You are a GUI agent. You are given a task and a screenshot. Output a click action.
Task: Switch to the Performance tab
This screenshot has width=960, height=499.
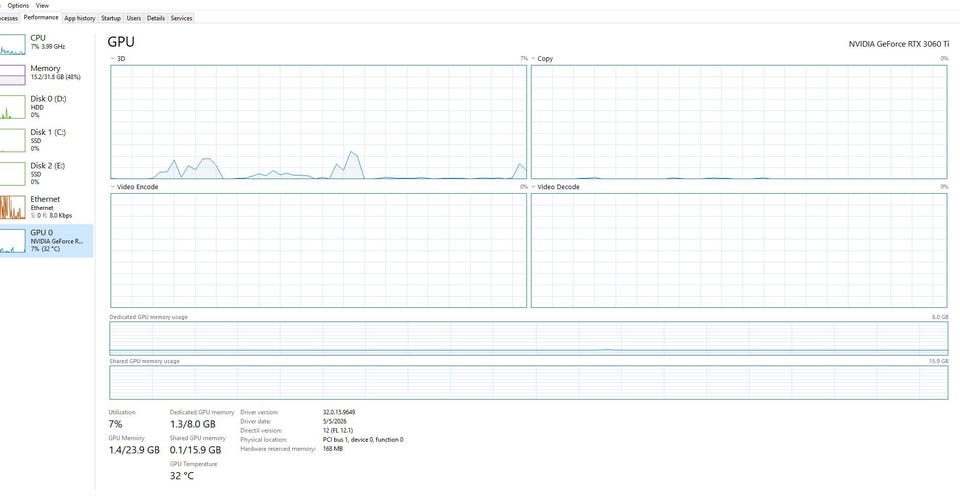[41, 18]
